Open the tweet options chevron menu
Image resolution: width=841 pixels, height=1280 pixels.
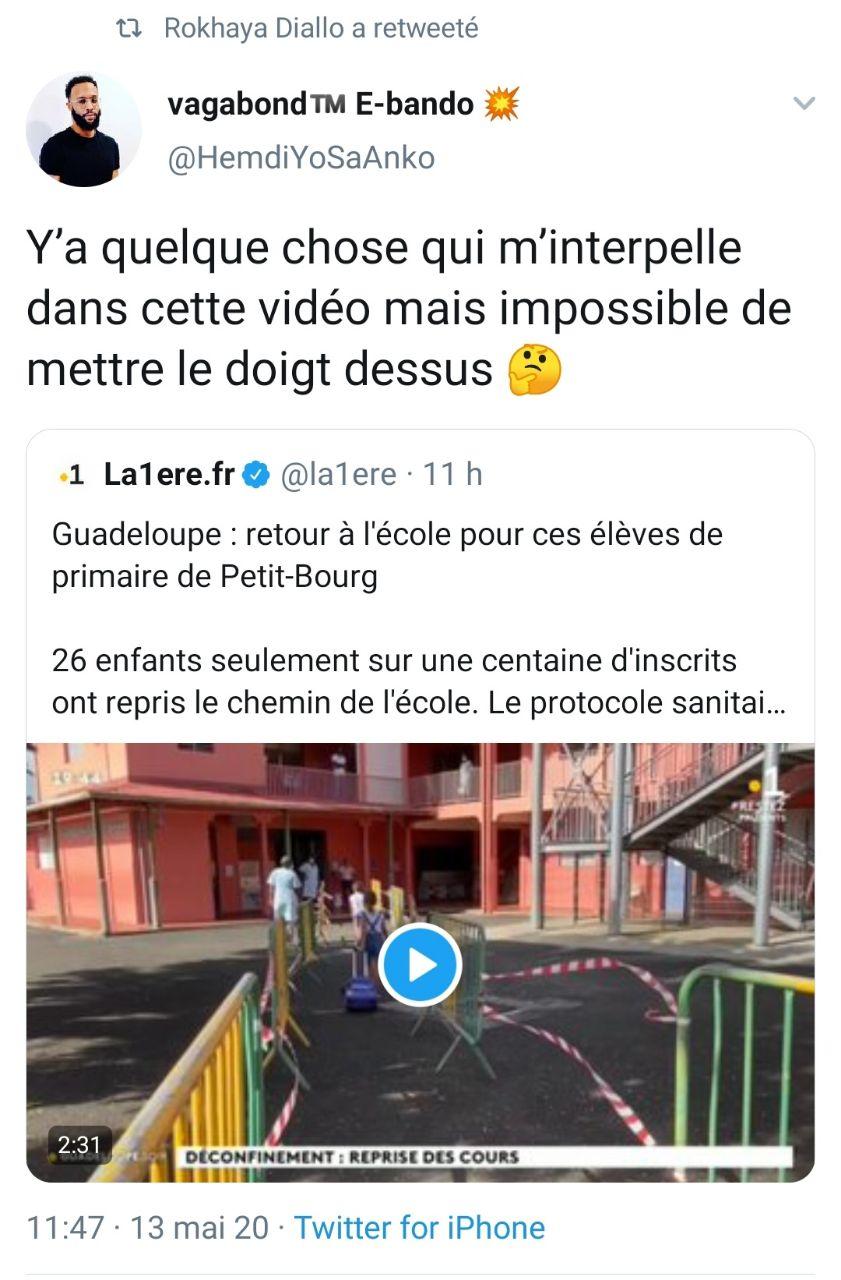803,103
